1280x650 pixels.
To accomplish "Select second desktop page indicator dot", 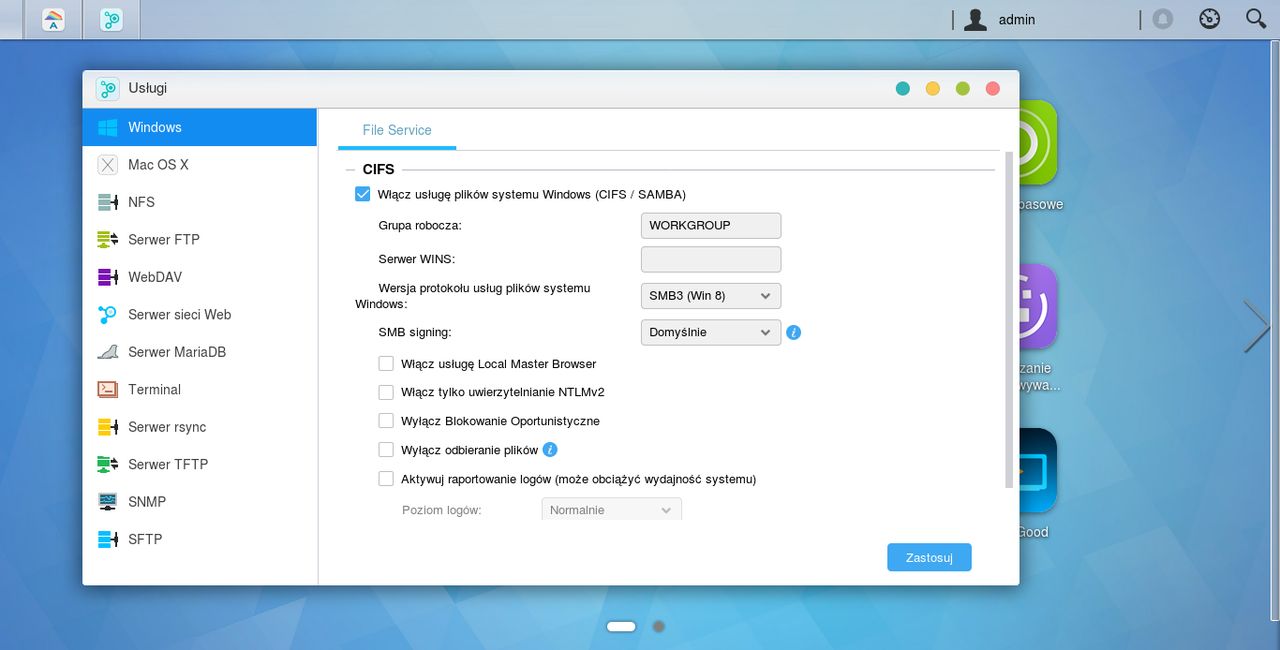I will (658, 626).
